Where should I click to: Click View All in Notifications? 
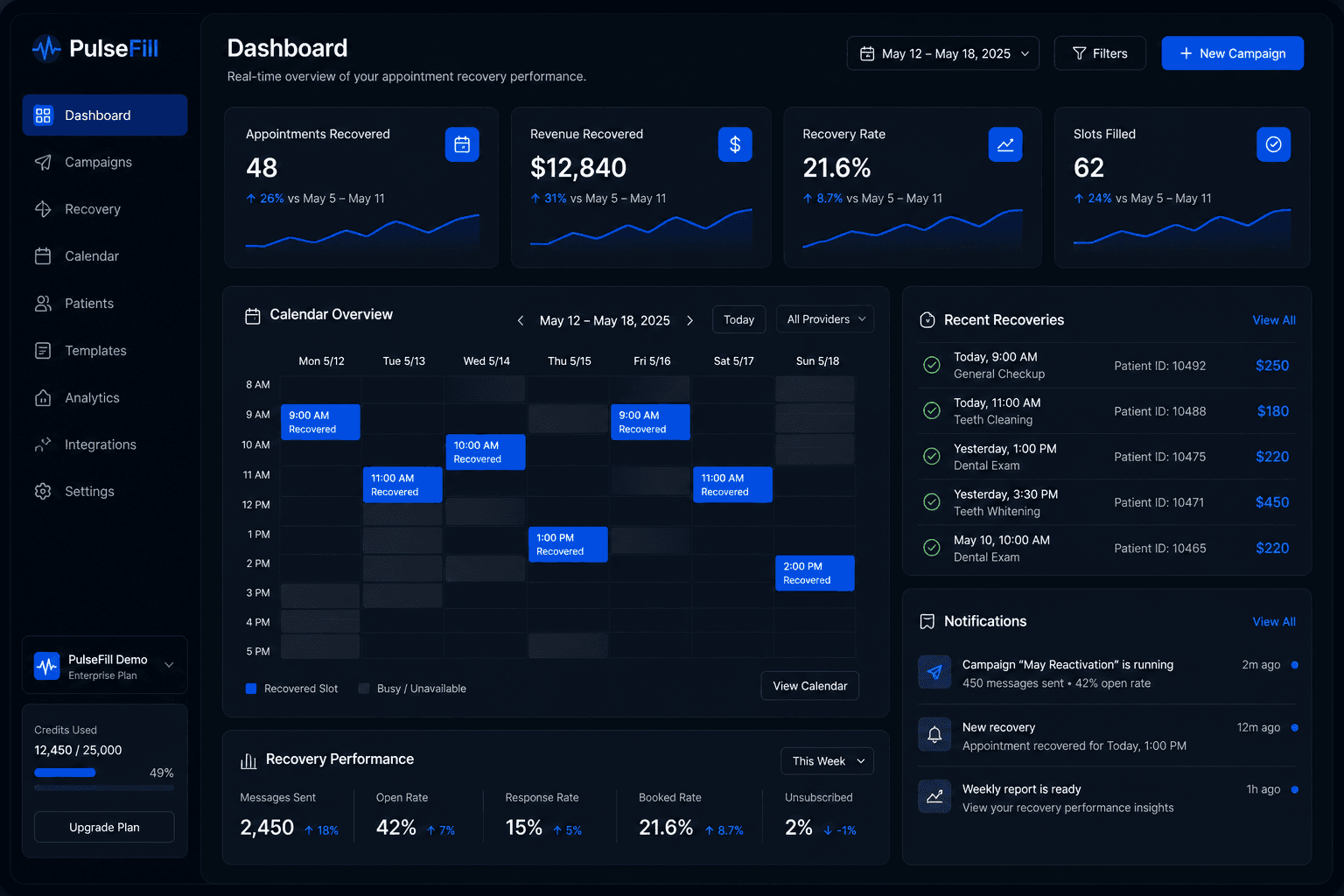[x=1274, y=622]
